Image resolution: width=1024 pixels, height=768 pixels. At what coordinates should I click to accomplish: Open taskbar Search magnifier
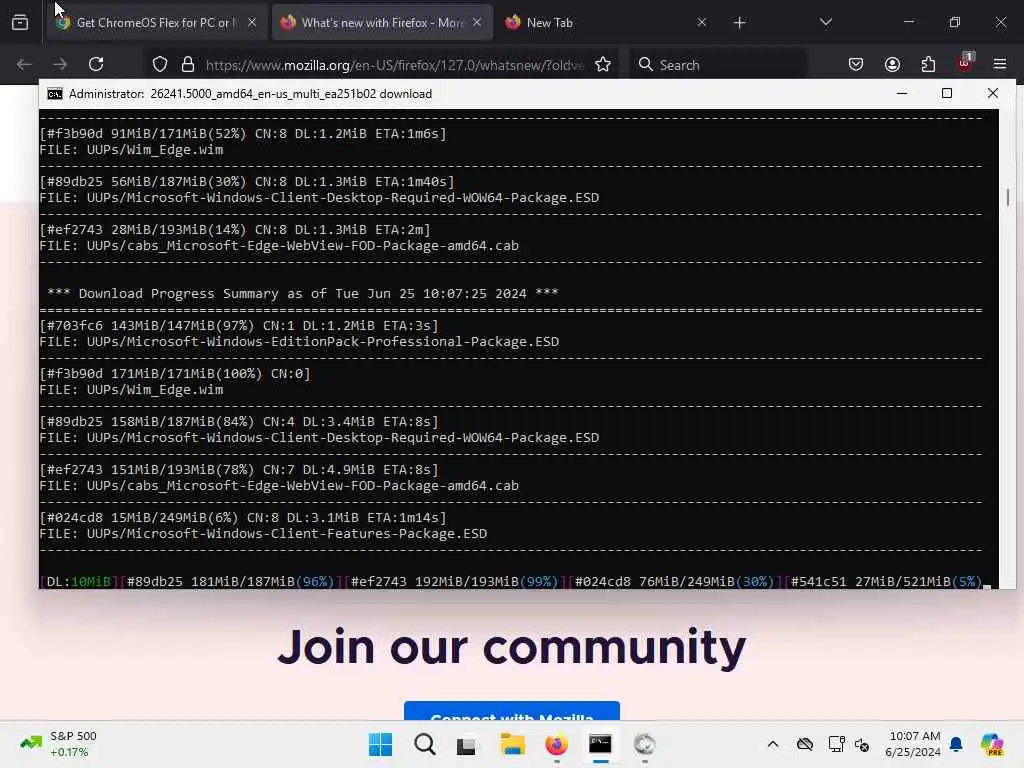pos(424,744)
